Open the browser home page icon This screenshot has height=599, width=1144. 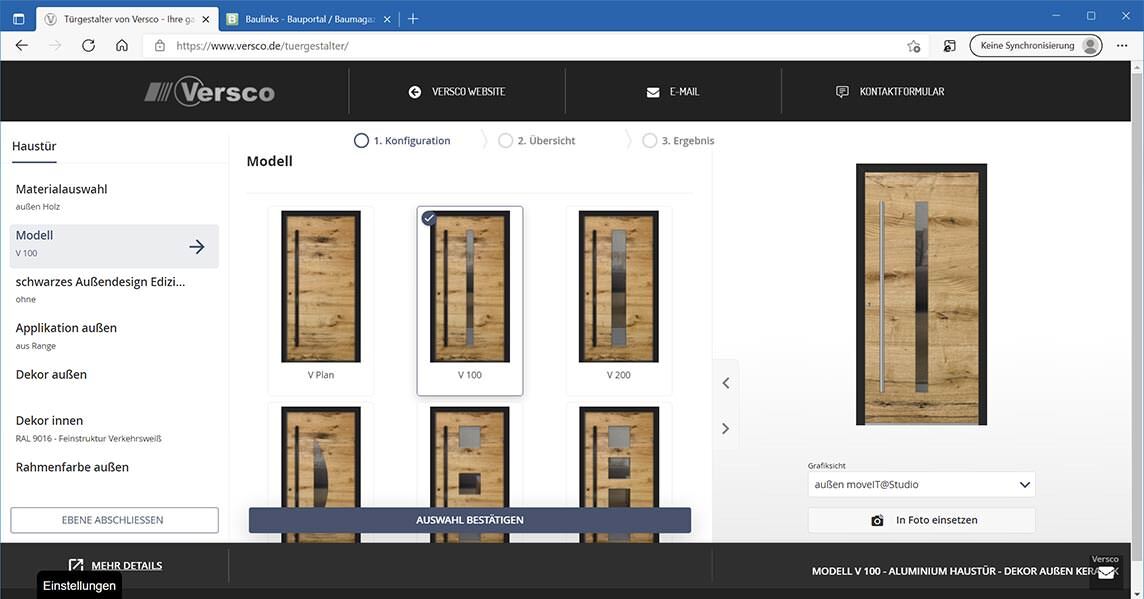tap(122, 45)
